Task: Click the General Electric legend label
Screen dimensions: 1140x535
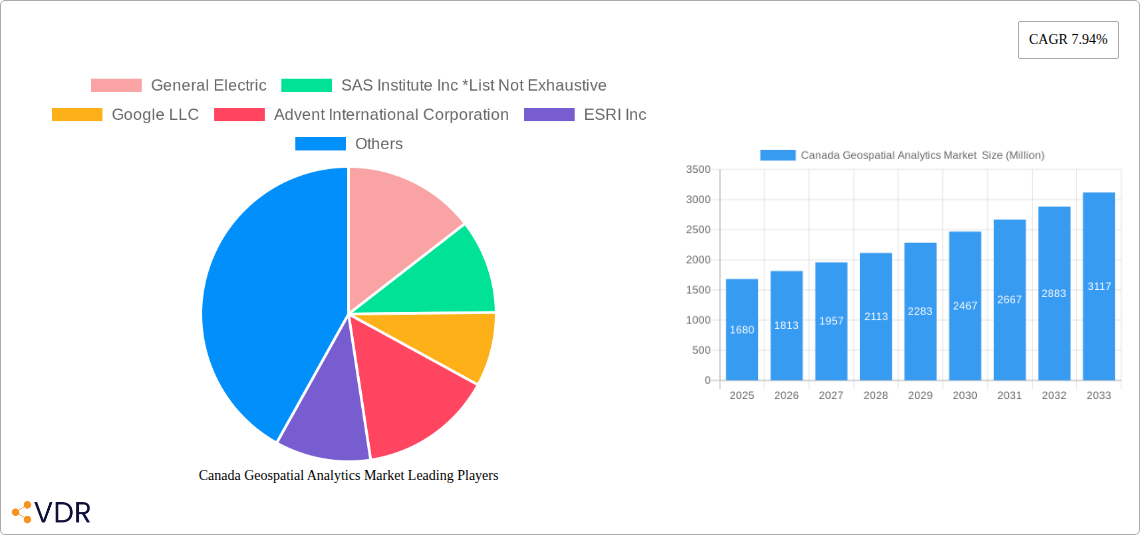Action: (209, 86)
